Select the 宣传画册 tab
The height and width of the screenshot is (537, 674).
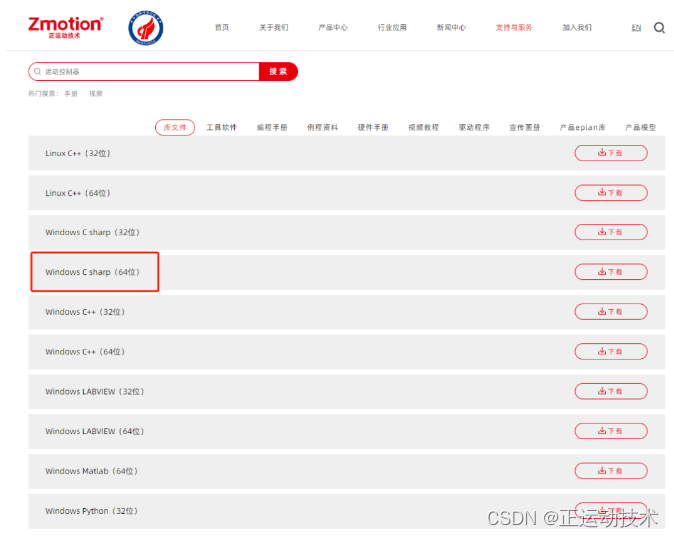(524, 127)
